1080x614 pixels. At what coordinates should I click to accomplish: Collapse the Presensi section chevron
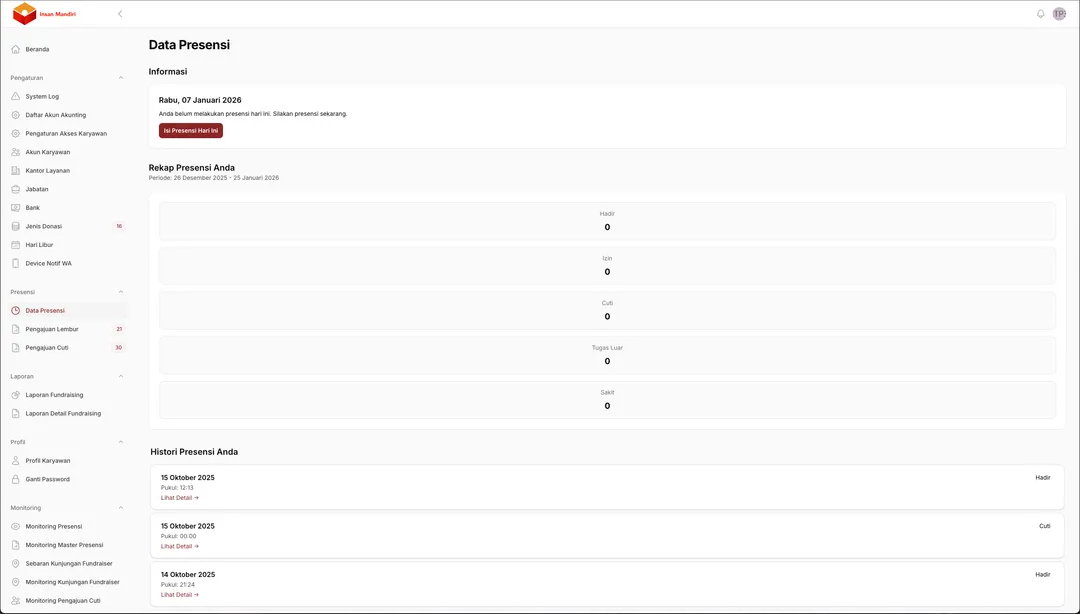pyautogui.click(x=121, y=292)
